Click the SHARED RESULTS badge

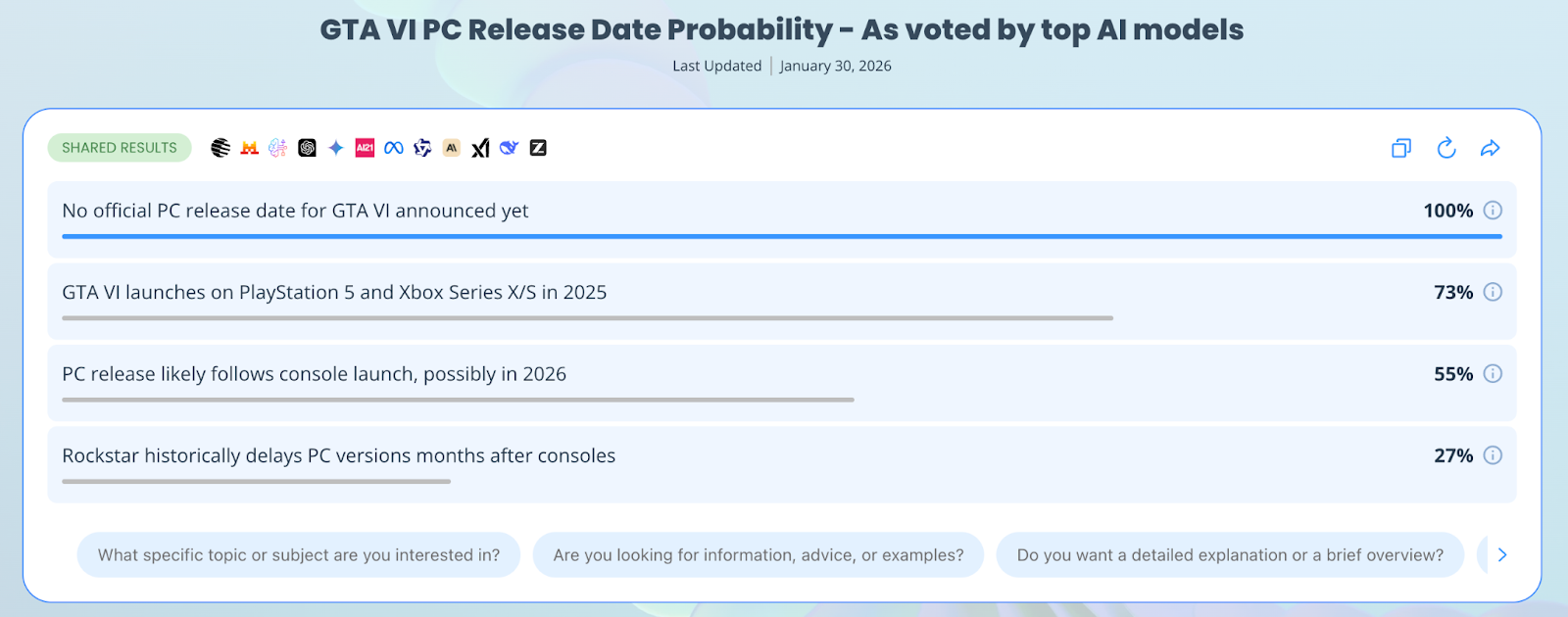pos(120,148)
